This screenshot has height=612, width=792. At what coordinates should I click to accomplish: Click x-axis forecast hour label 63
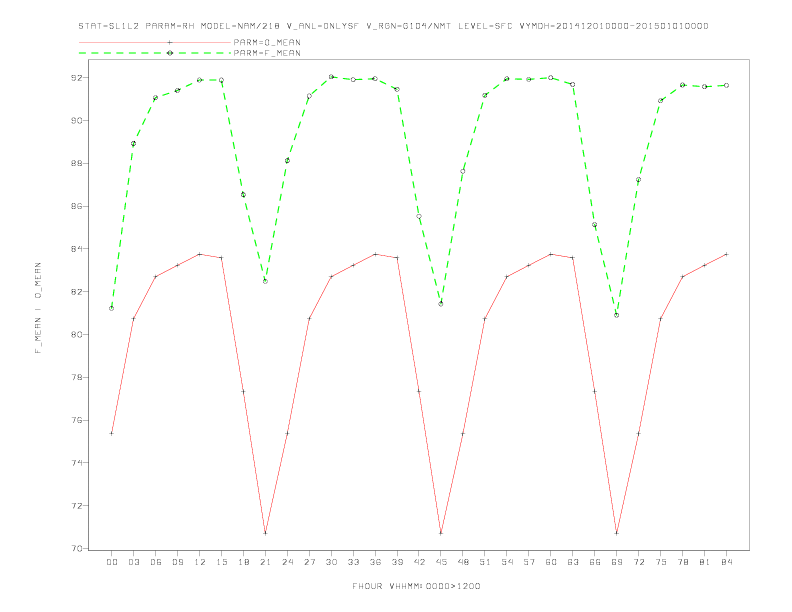[573, 562]
